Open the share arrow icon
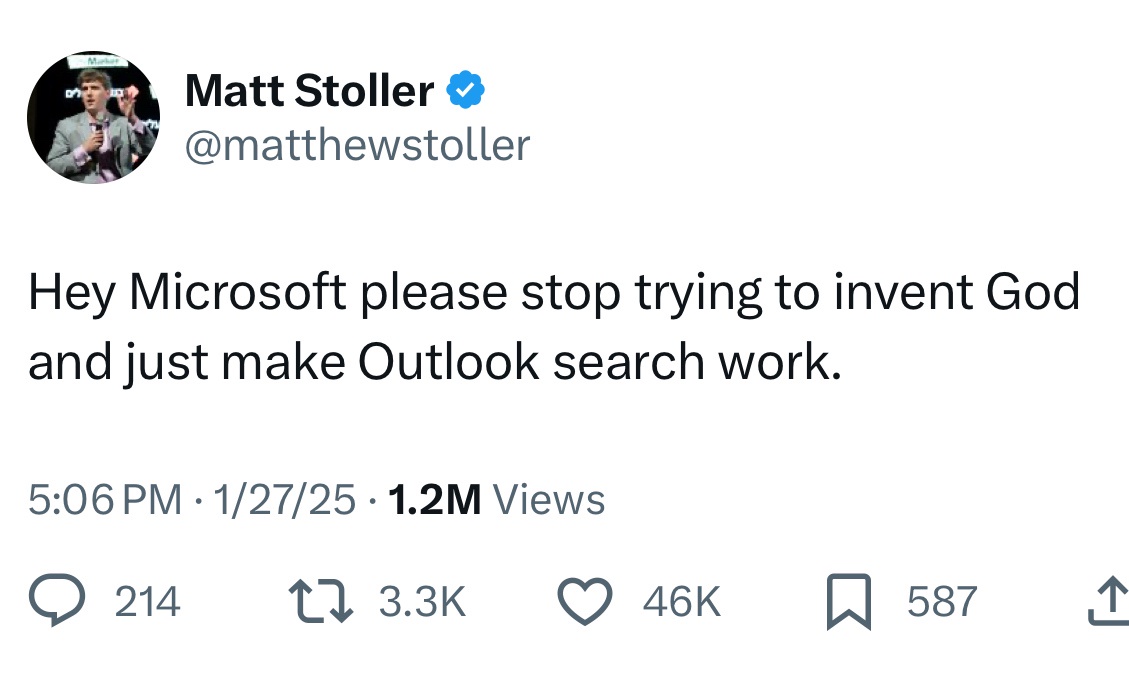The width and height of the screenshot is (1129, 693). pyautogui.click(x=1110, y=601)
